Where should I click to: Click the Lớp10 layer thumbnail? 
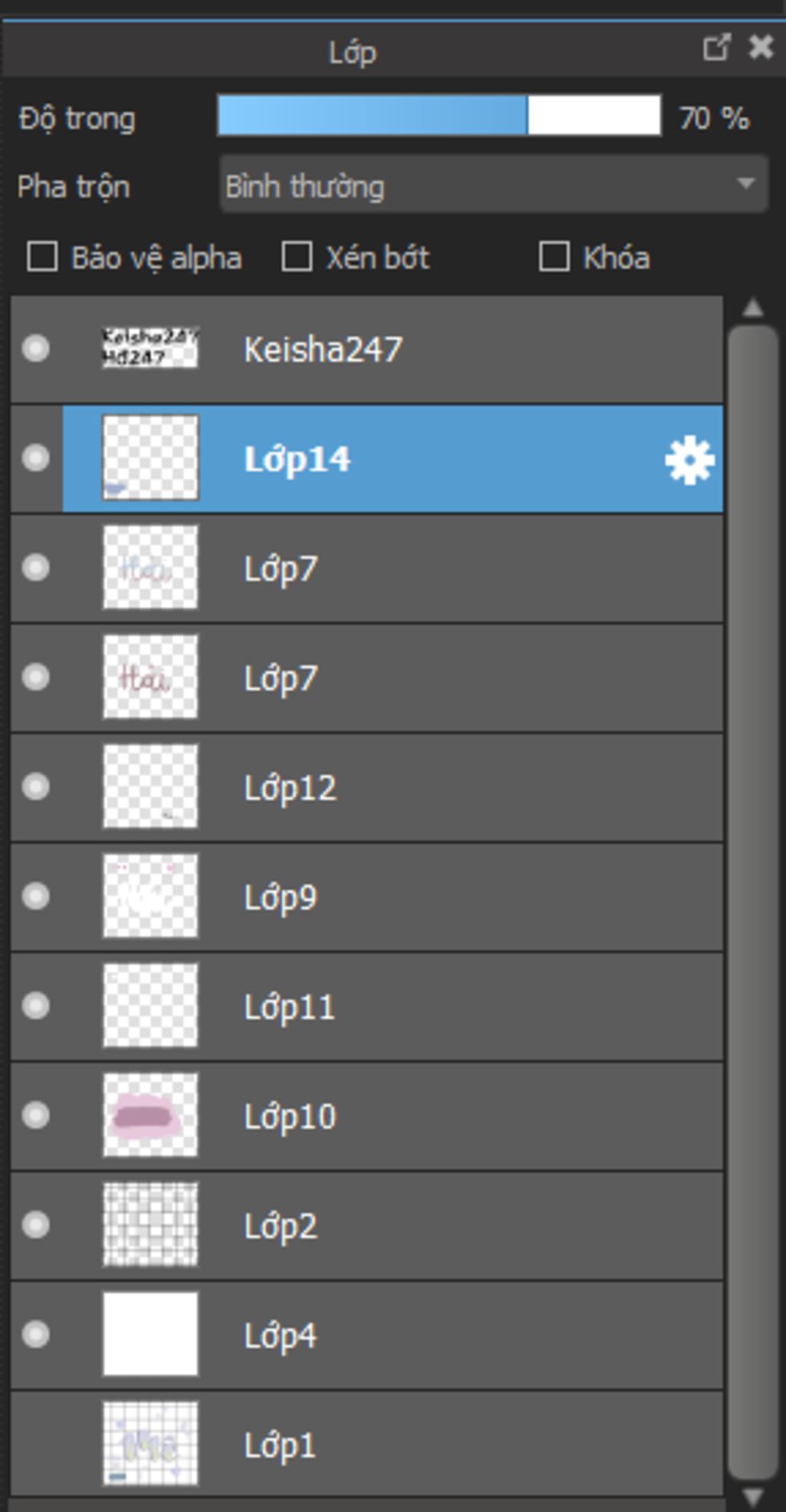coord(150,1115)
